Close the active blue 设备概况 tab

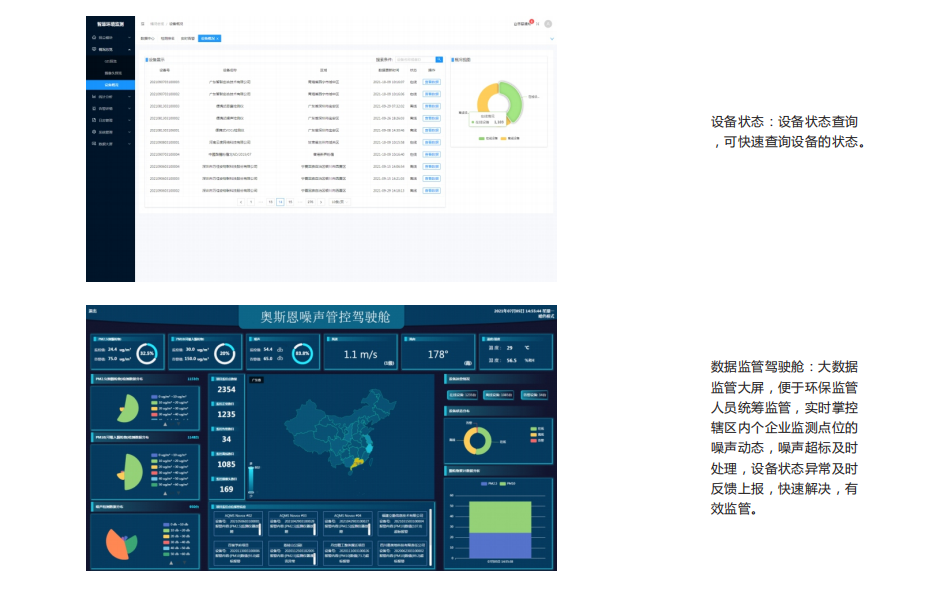[x=218, y=39]
